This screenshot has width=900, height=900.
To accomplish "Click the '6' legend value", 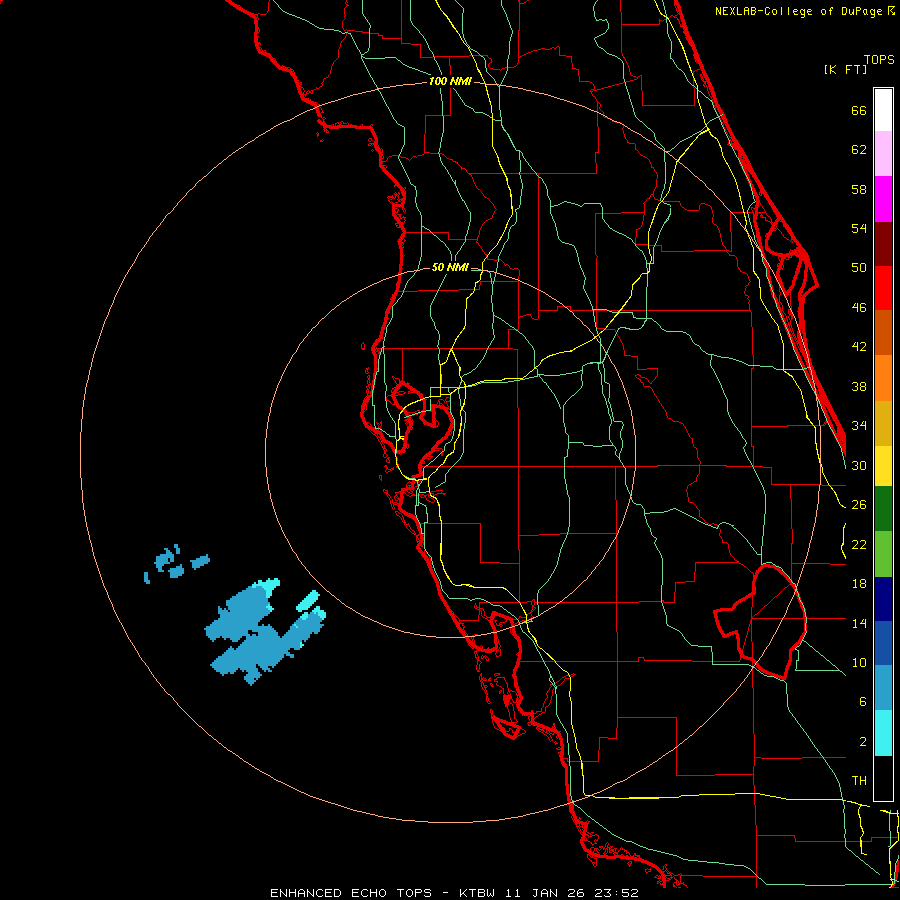I will 862,701.
